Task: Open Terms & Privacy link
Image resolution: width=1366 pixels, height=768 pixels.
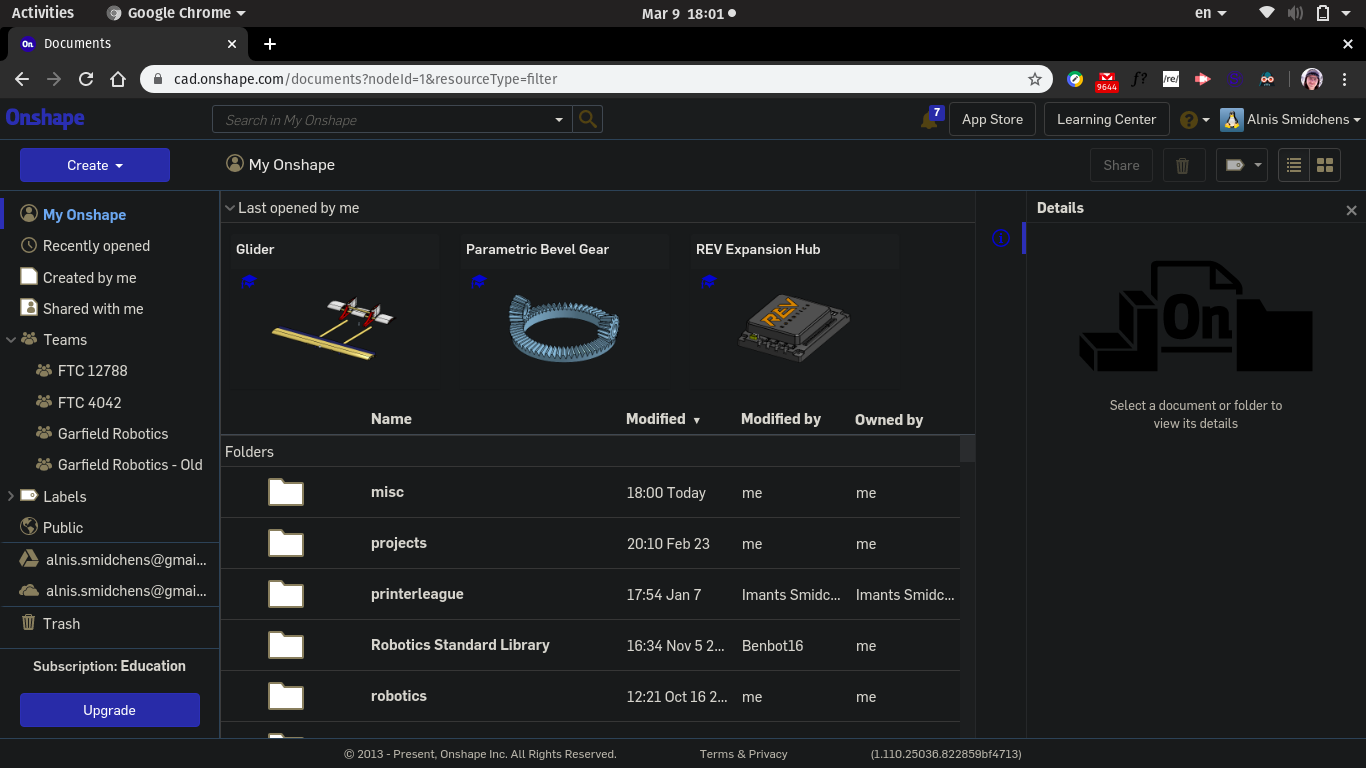Action: click(x=743, y=754)
